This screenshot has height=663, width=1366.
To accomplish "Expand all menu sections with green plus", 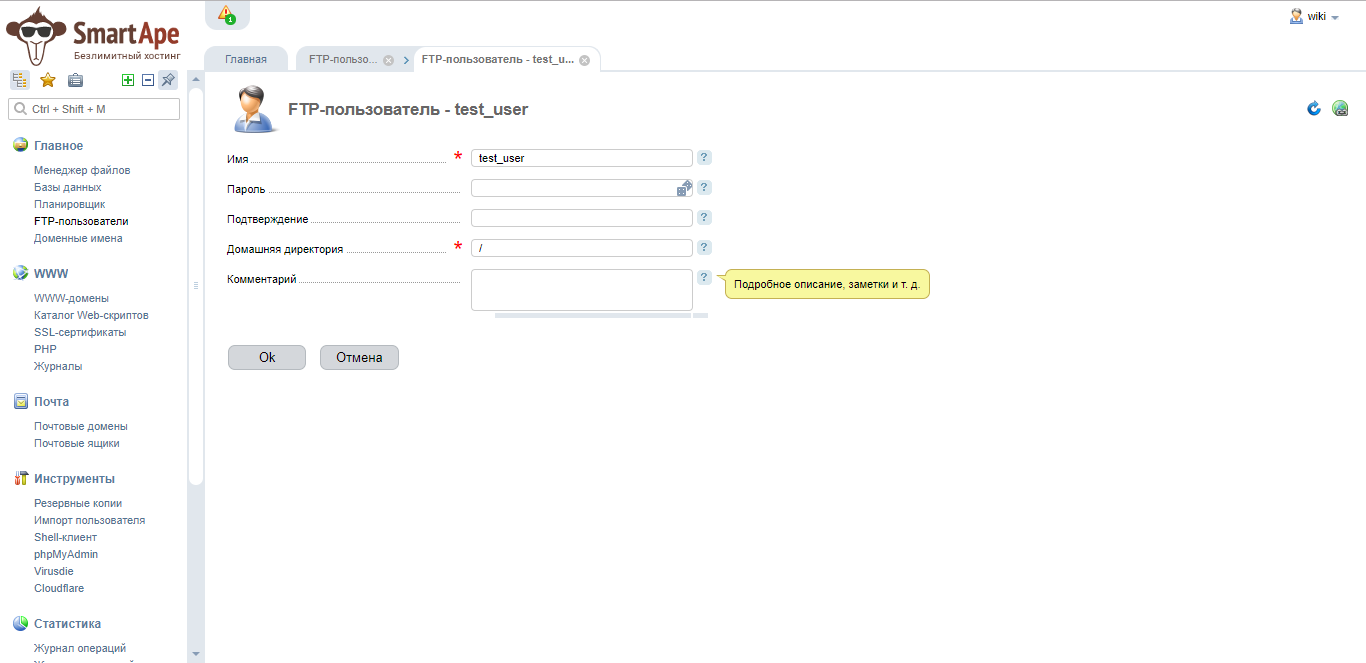I will (128, 81).
